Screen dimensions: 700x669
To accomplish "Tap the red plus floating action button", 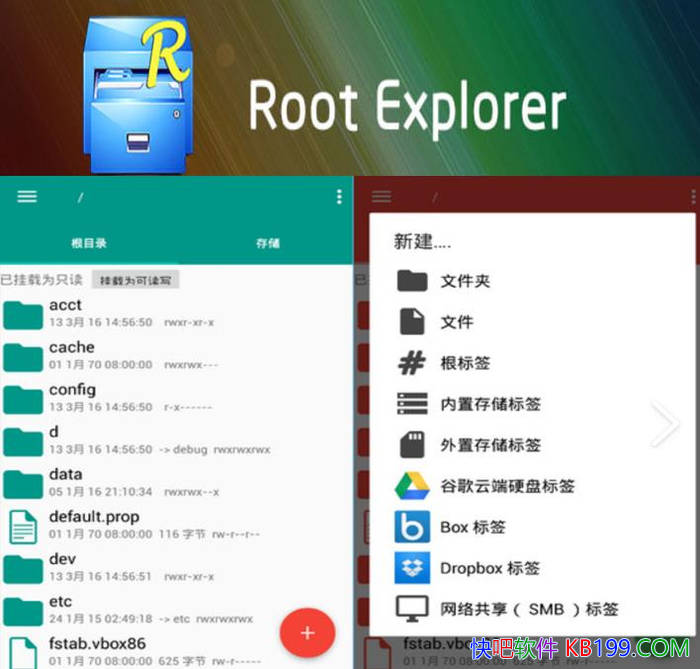I will (307, 632).
